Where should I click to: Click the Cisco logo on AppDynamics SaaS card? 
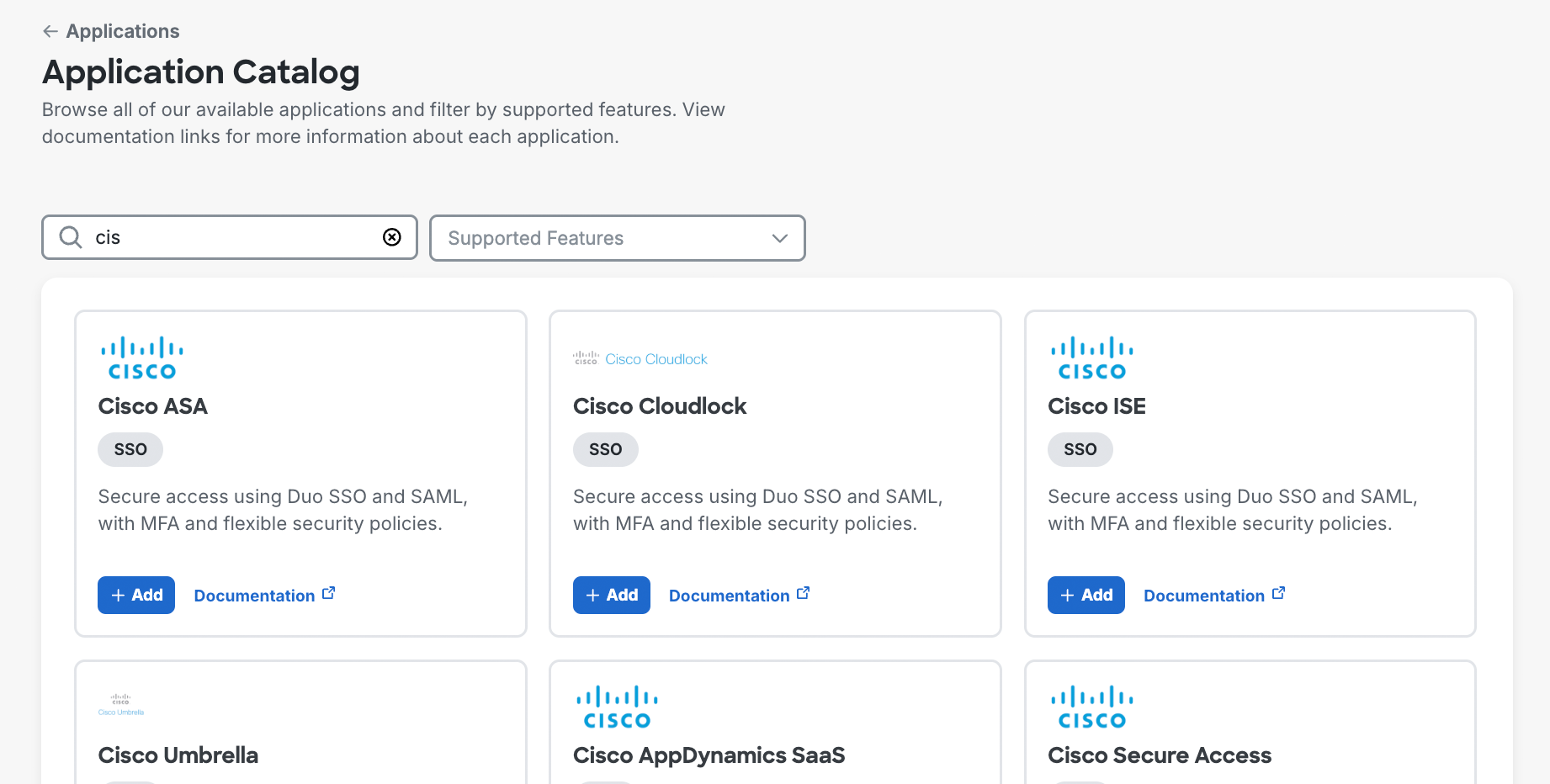[x=617, y=707]
